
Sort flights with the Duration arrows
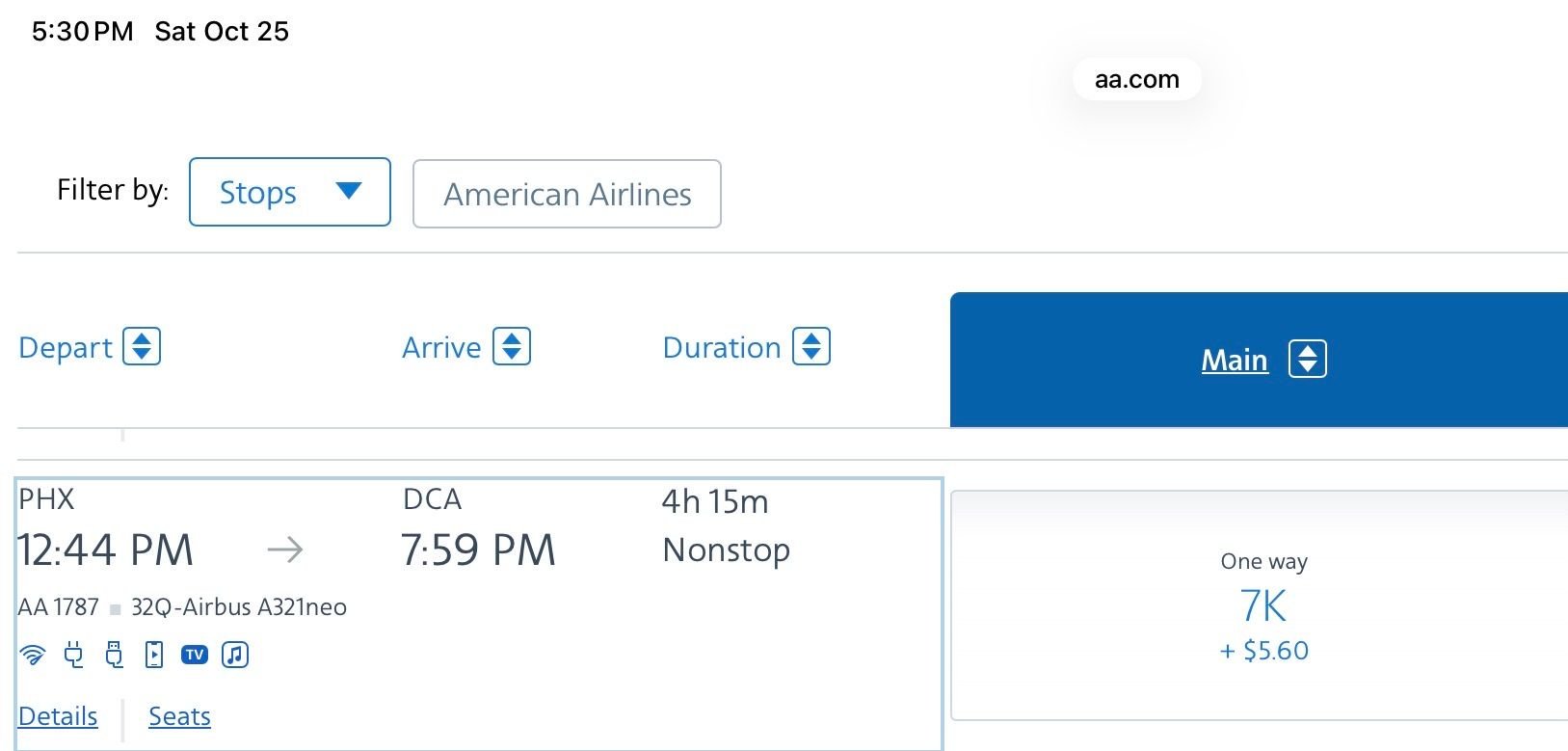pyautogui.click(x=811, y=347)
